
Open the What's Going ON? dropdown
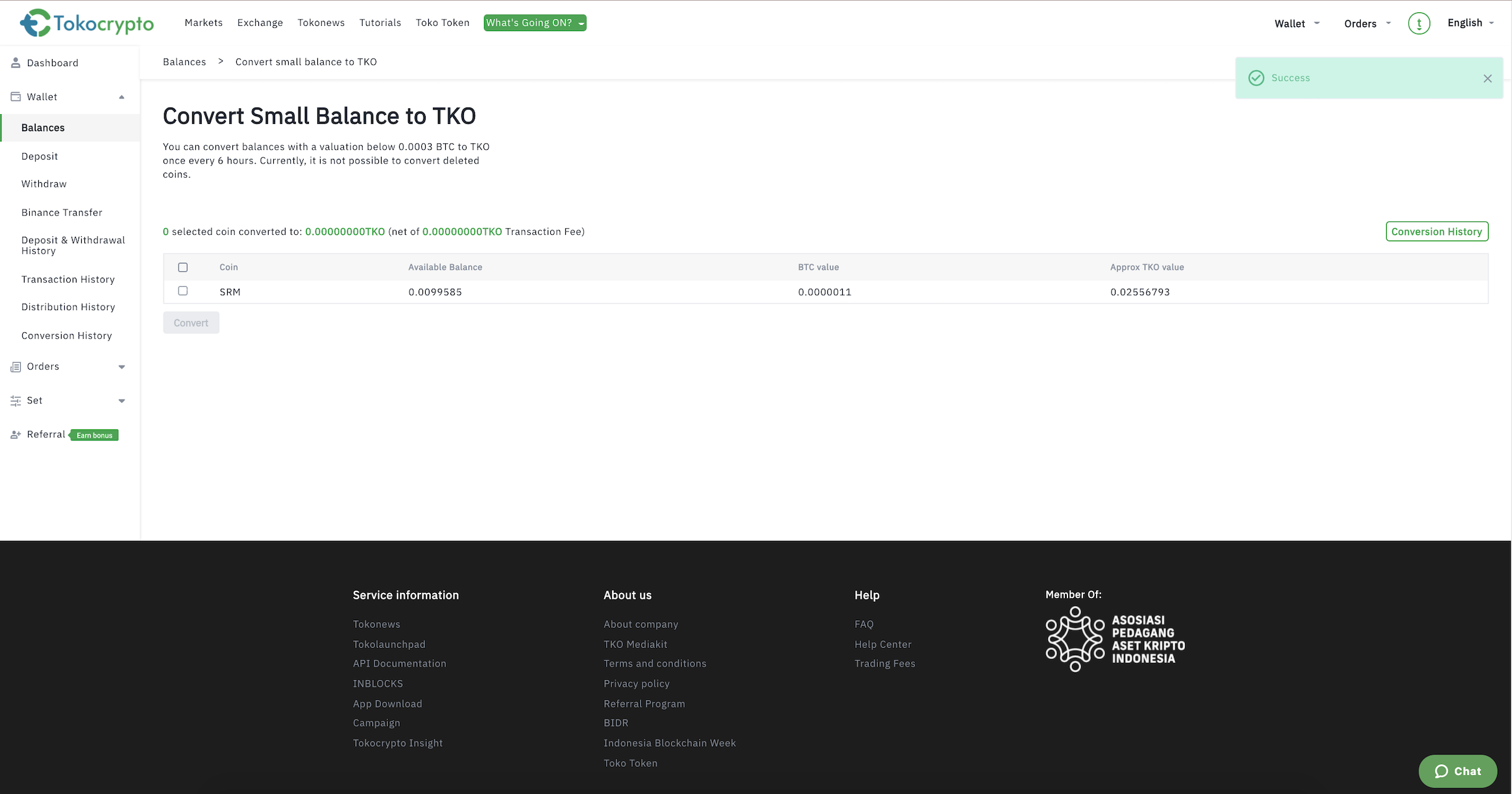(535, 23)
